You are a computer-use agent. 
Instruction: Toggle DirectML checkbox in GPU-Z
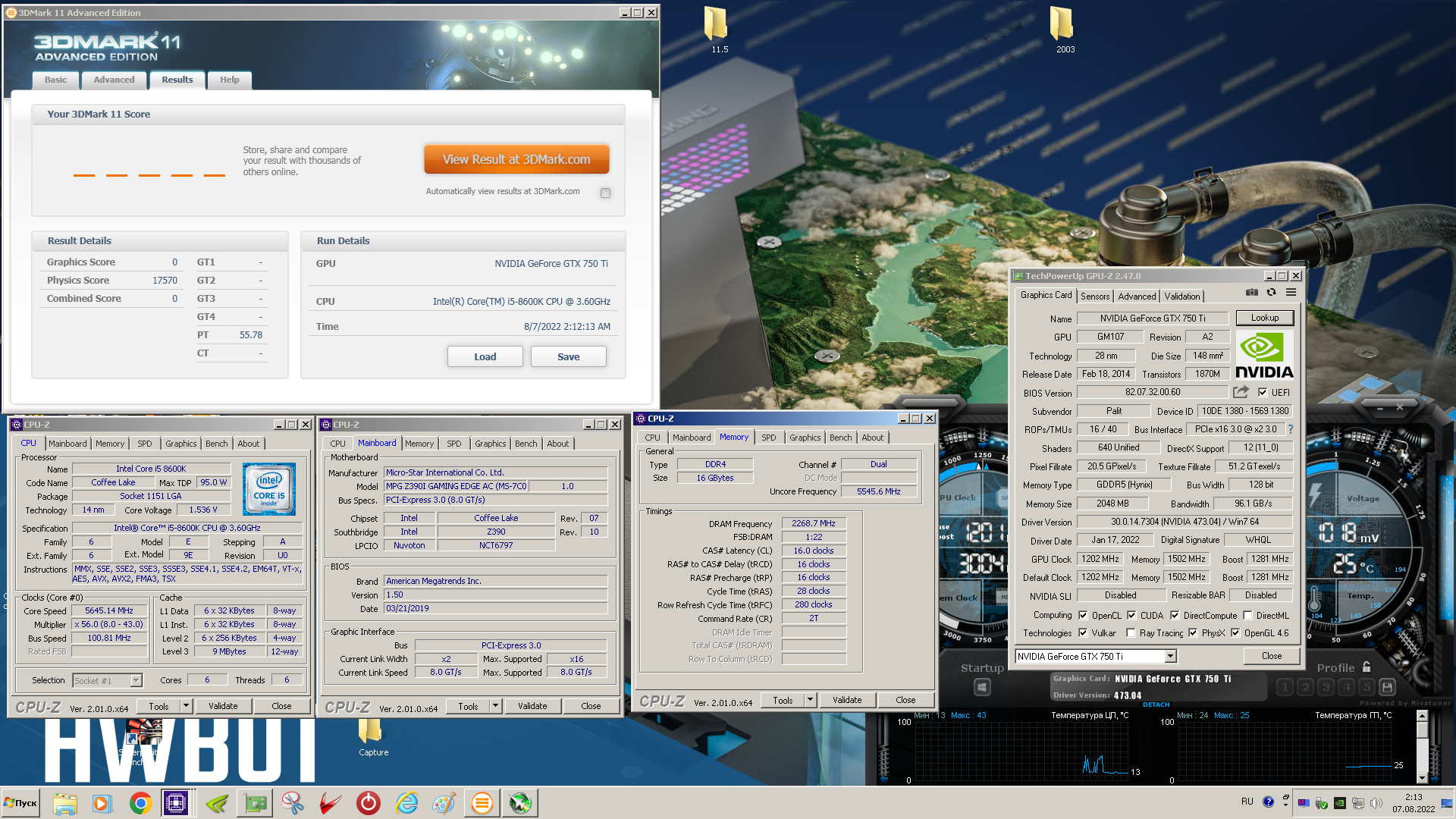tap(1247, 615)
